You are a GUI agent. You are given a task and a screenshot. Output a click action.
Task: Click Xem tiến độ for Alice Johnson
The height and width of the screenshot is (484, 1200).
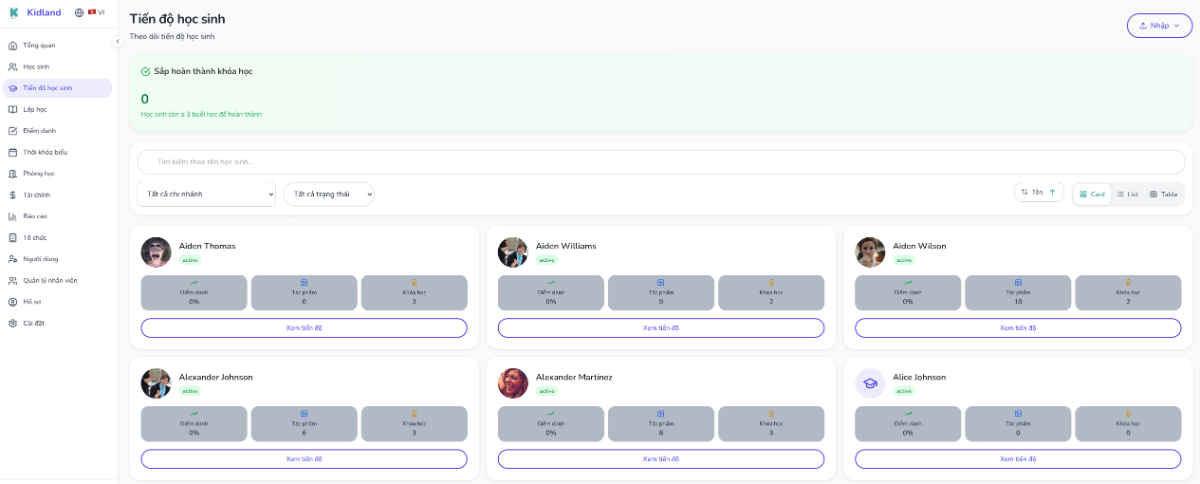[x=1018, y=459]
